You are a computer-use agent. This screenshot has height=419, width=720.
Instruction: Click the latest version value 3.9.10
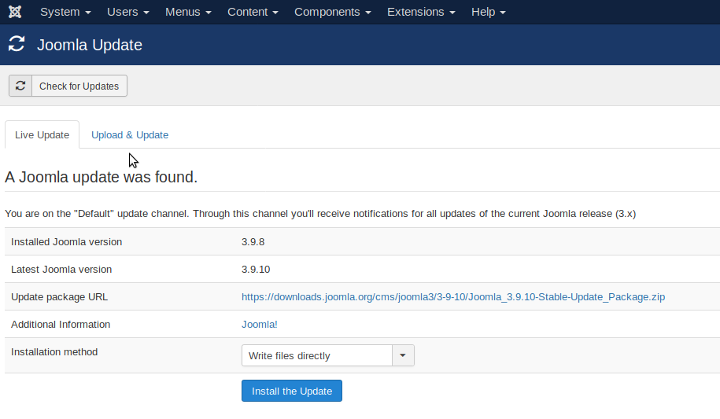pos(256,269)
